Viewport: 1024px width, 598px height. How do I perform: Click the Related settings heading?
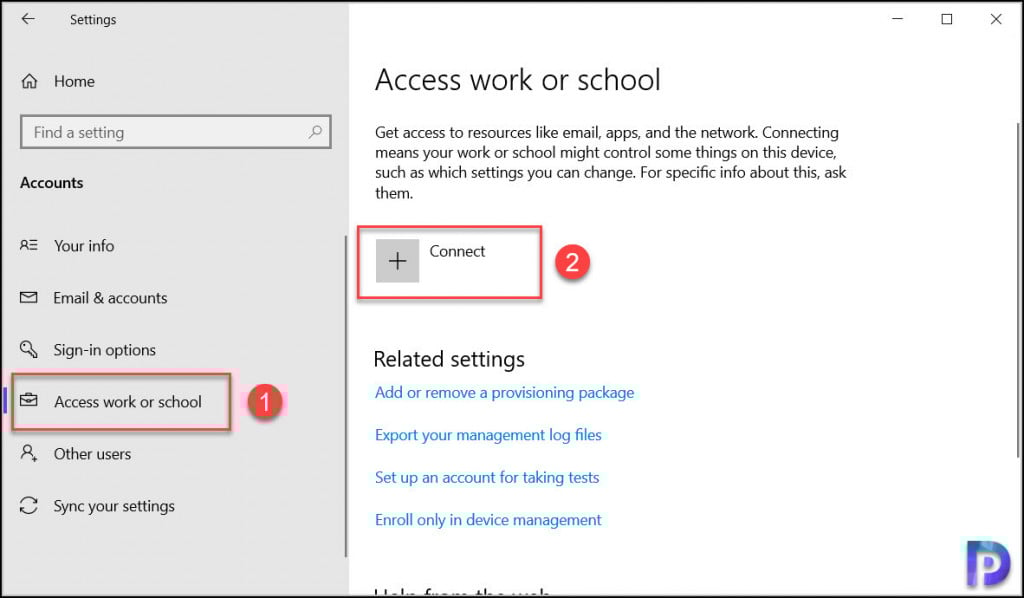point(449,359)
